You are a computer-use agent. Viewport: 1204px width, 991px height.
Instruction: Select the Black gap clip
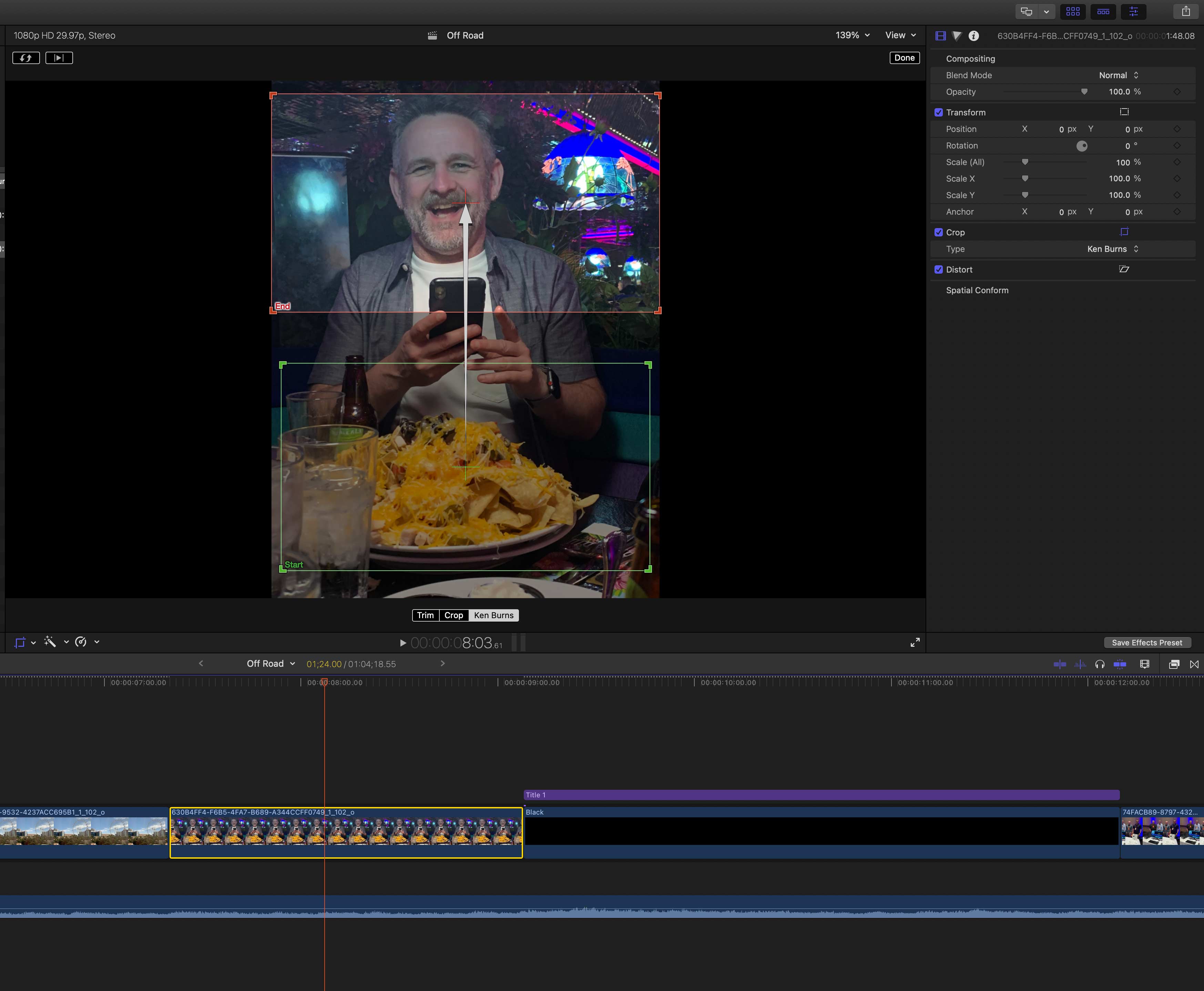(x=822, y=832)
